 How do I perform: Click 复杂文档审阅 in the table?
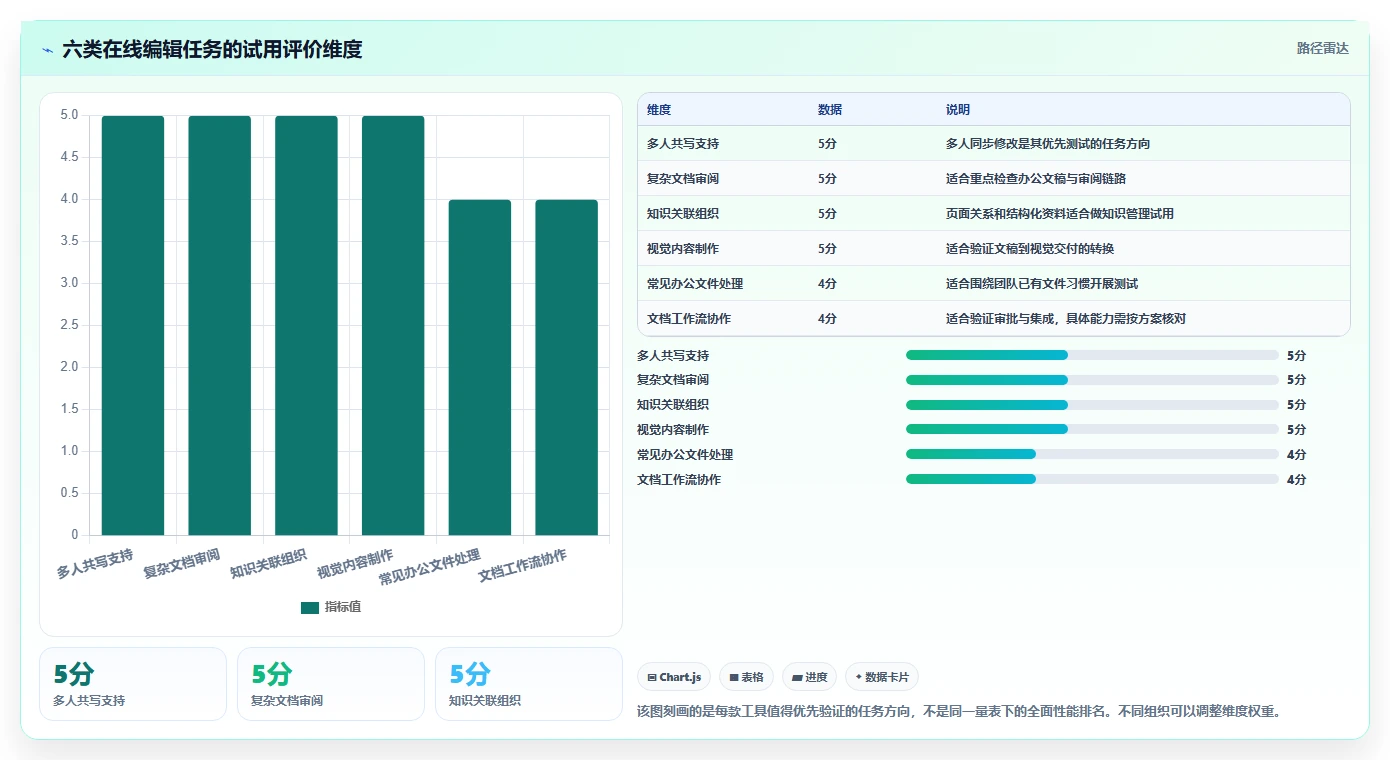(683, 179)
